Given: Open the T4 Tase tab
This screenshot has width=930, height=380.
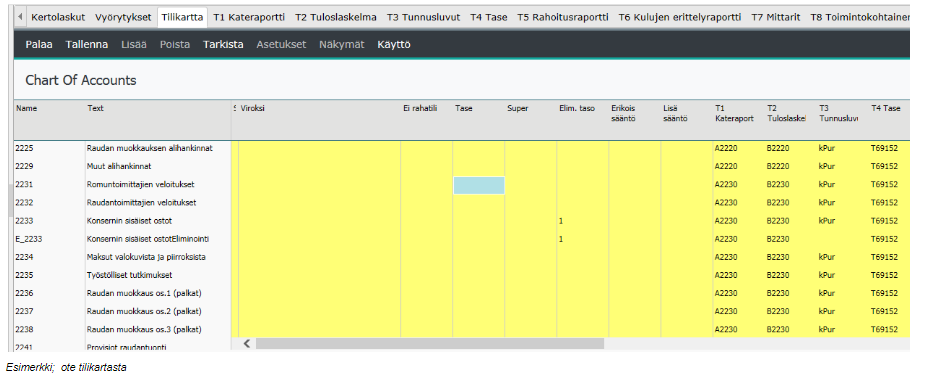Looking at the screenshot, I should coord(489,17).
